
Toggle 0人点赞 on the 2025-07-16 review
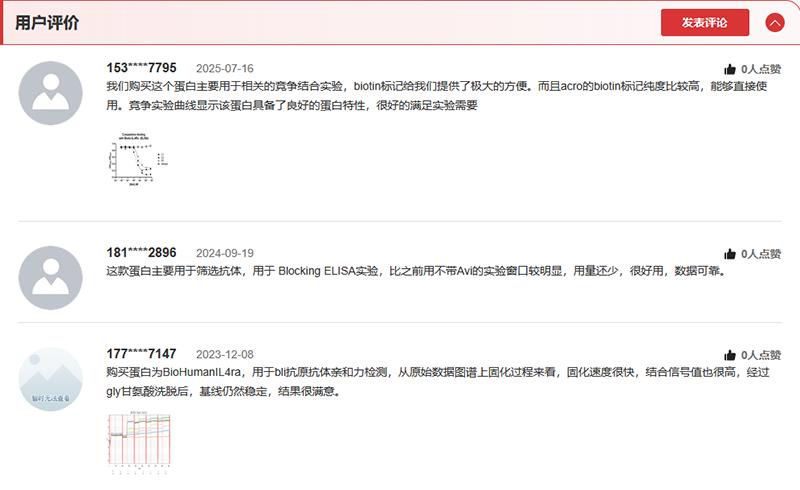[x=761, y=70]
